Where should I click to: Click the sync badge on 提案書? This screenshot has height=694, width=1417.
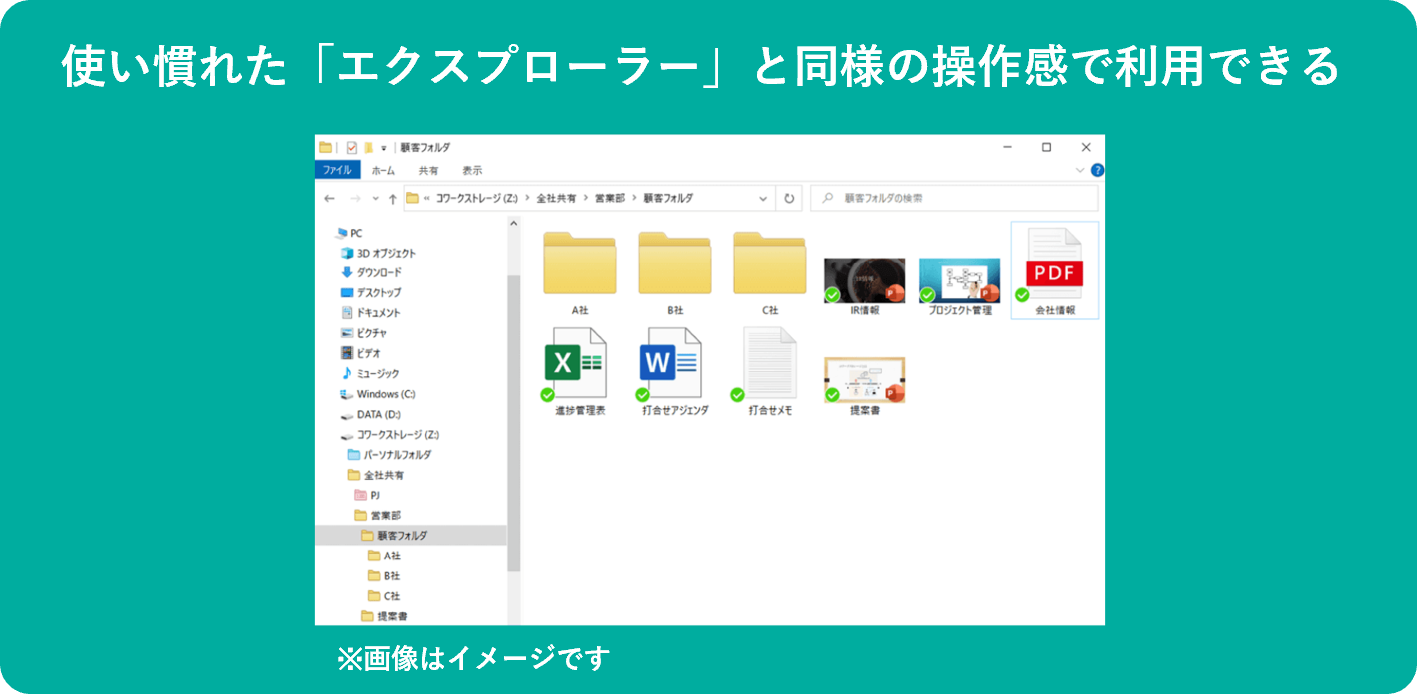pos(833,395)
